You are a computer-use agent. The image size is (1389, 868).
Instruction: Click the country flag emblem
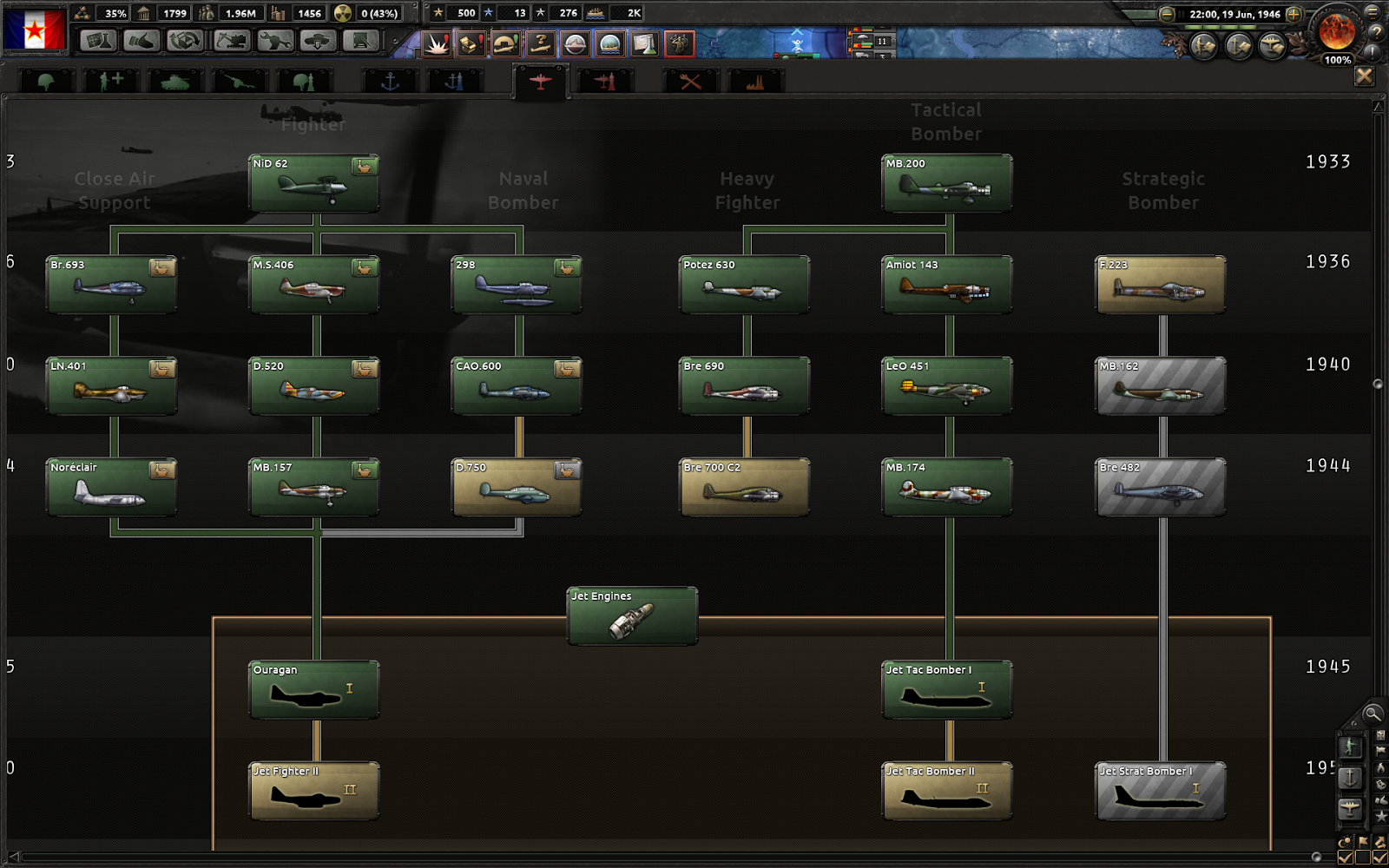(34, 29)
